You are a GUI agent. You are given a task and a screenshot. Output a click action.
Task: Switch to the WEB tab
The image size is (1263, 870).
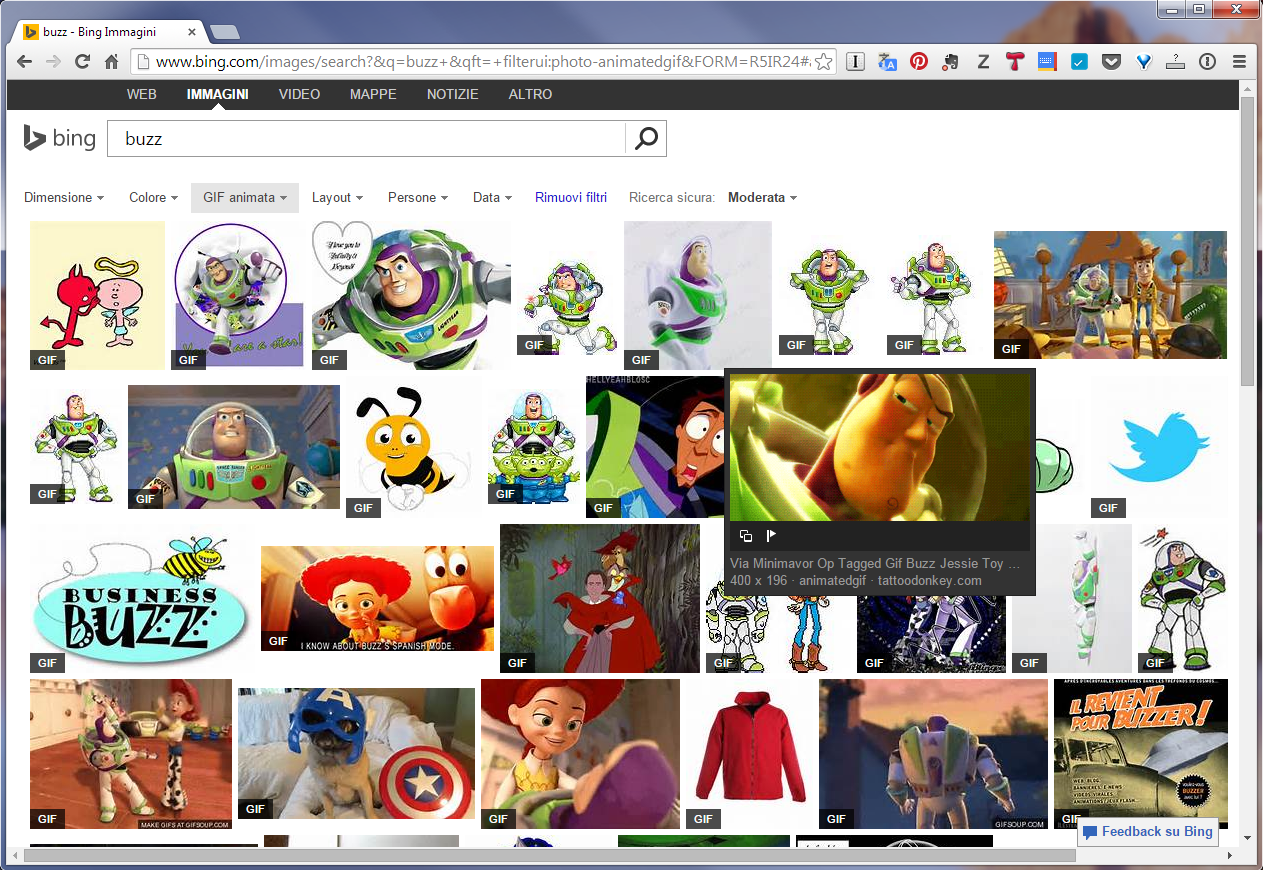[142, 95]
